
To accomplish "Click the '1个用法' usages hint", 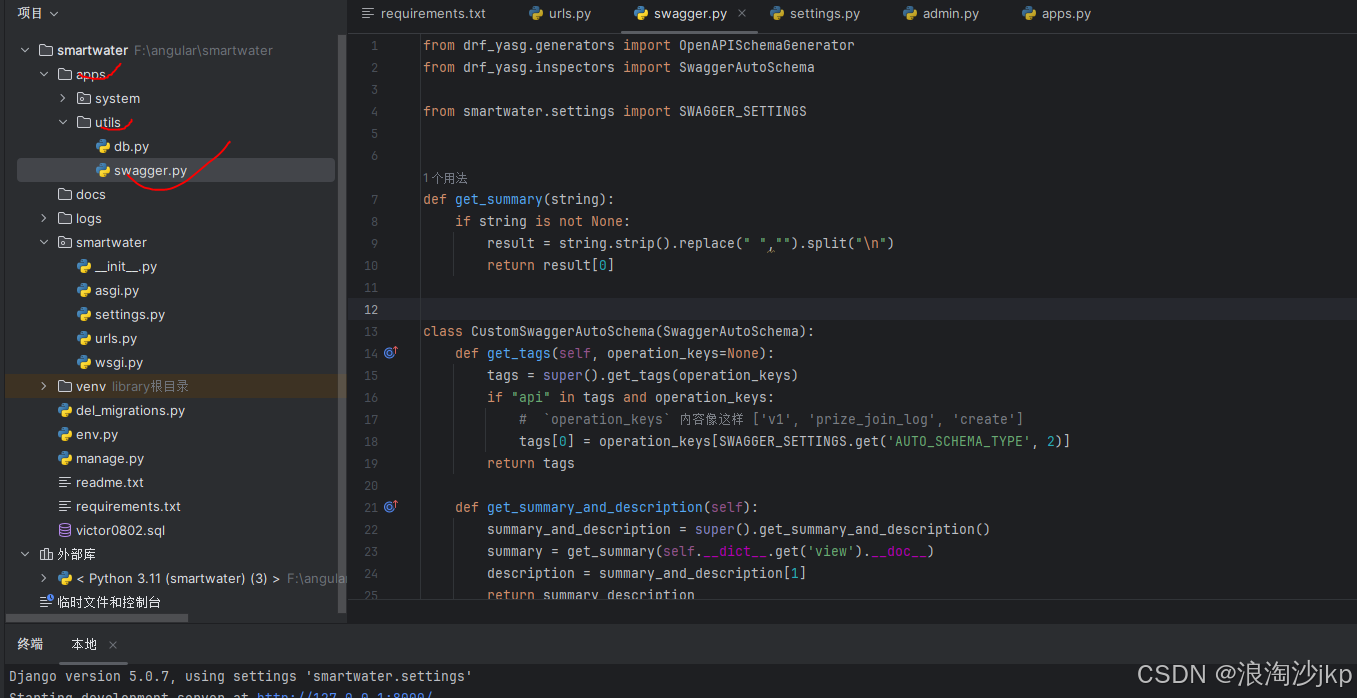I will point(445,178).
